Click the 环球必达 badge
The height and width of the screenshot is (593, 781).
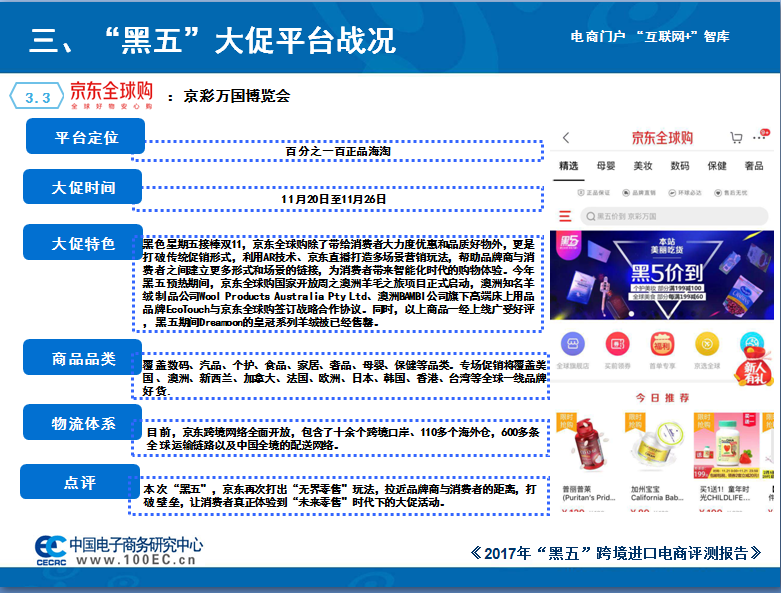(x=685, y=193)
